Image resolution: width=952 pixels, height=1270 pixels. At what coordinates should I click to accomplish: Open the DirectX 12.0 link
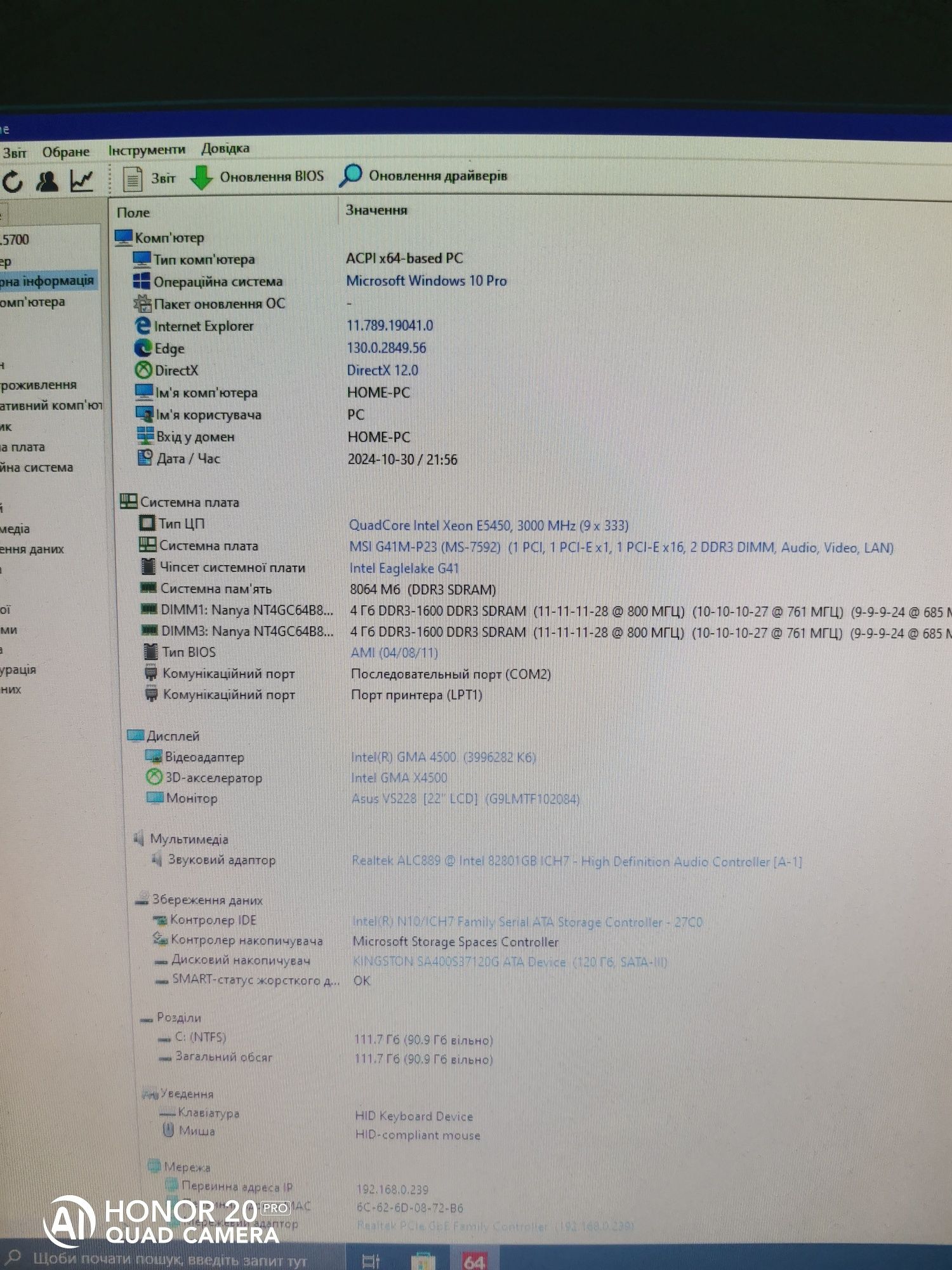point(383,370)
